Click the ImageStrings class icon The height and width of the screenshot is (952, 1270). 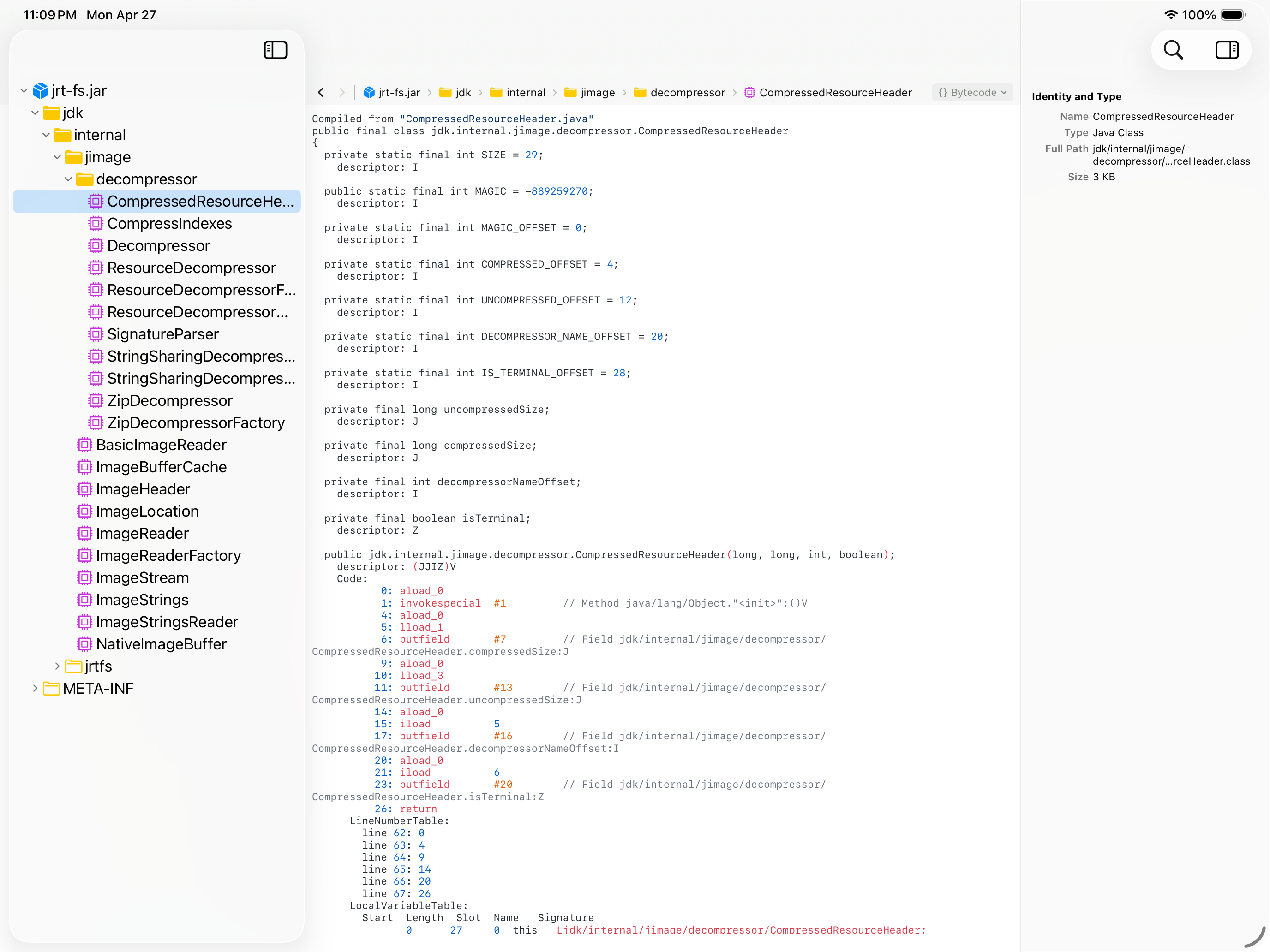[x=84, y=600]
